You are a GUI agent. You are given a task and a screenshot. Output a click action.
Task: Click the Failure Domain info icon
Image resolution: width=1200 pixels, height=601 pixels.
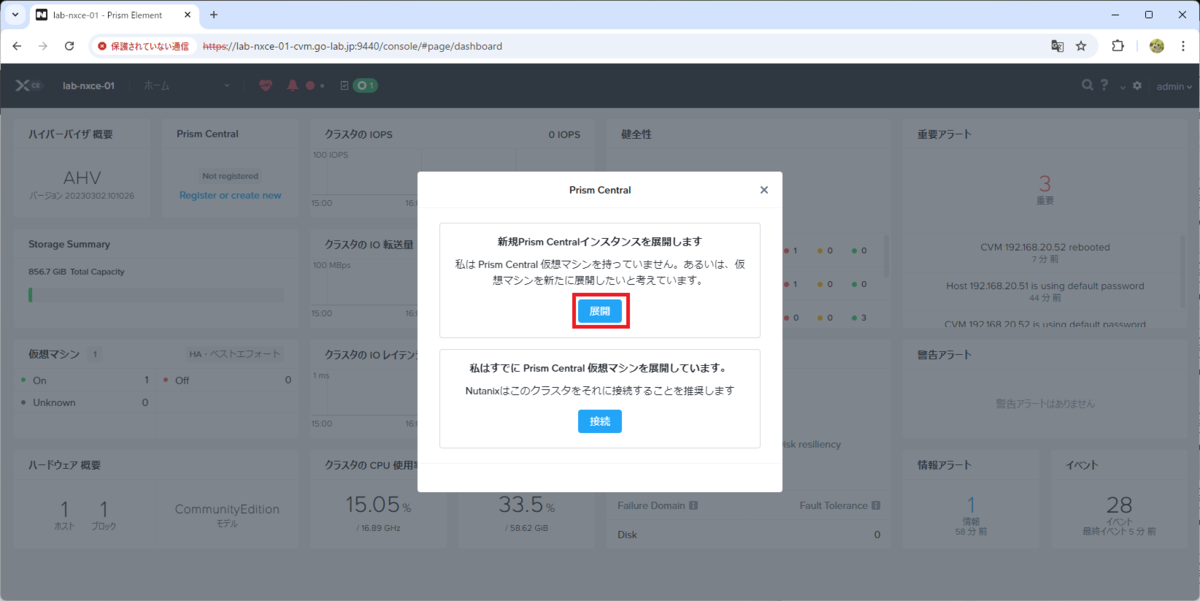(x=693, y=506)
